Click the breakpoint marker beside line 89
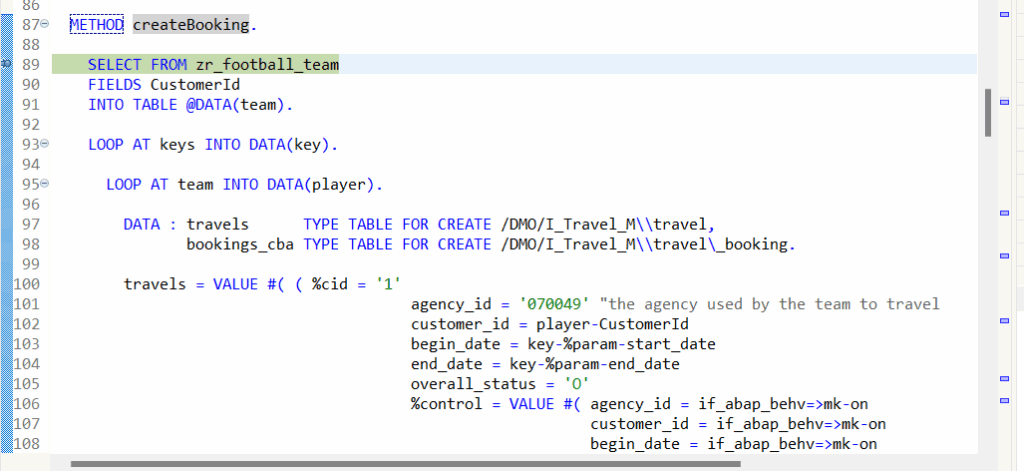 (x=5, y=64)
